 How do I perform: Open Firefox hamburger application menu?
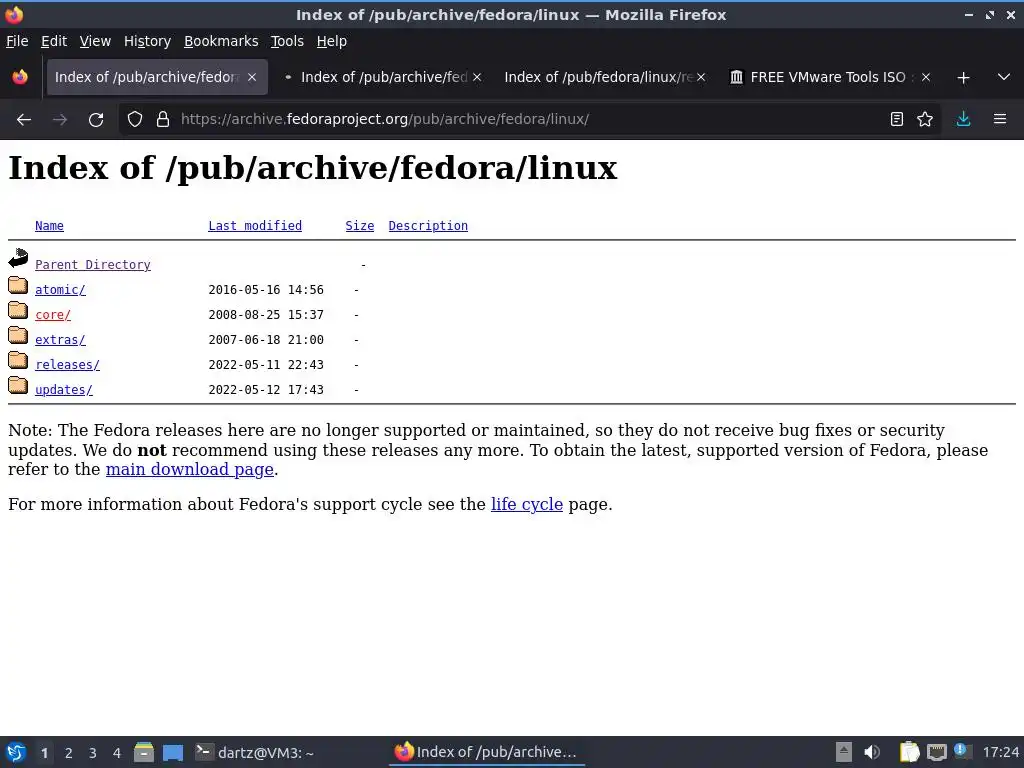click(1000, 120)
